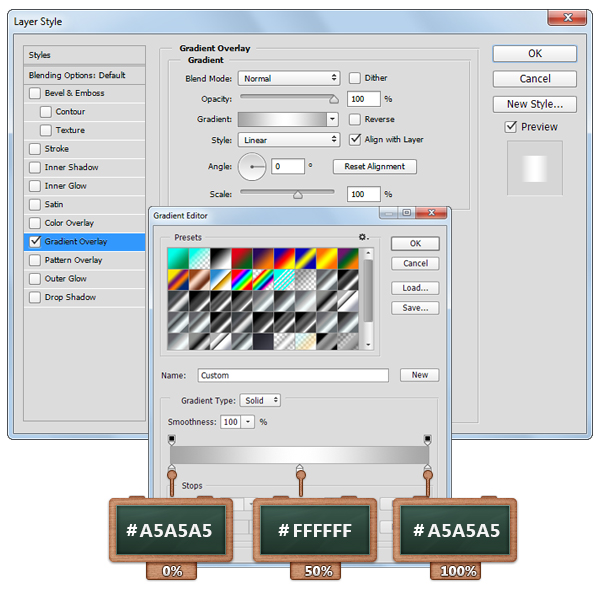Click the Reset Alignment button
This screenshot has width=600, height=600.
coord(375,167)
